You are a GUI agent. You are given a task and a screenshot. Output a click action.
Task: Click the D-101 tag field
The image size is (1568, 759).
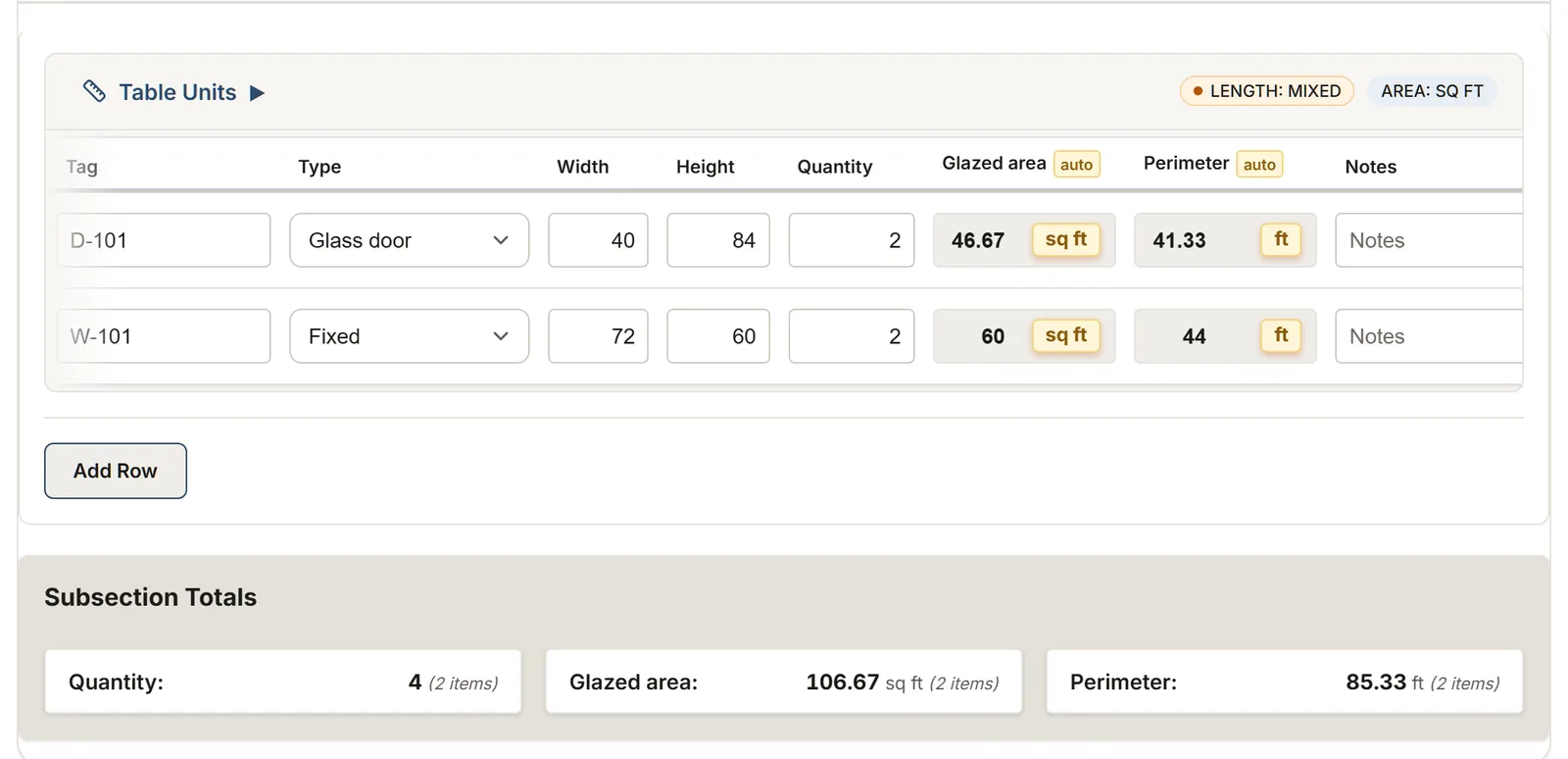164,240
